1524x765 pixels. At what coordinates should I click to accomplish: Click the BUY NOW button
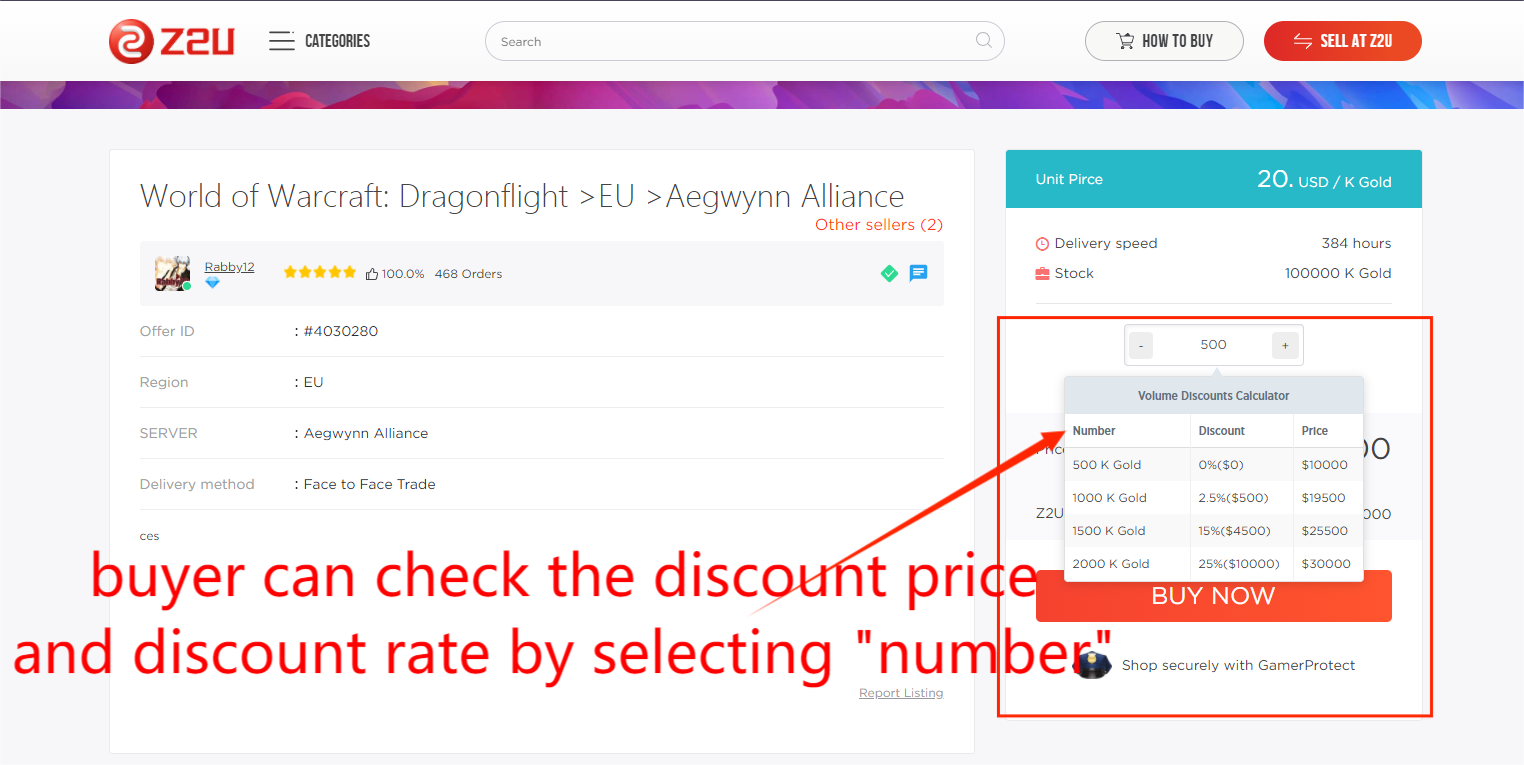[1214, 596]
